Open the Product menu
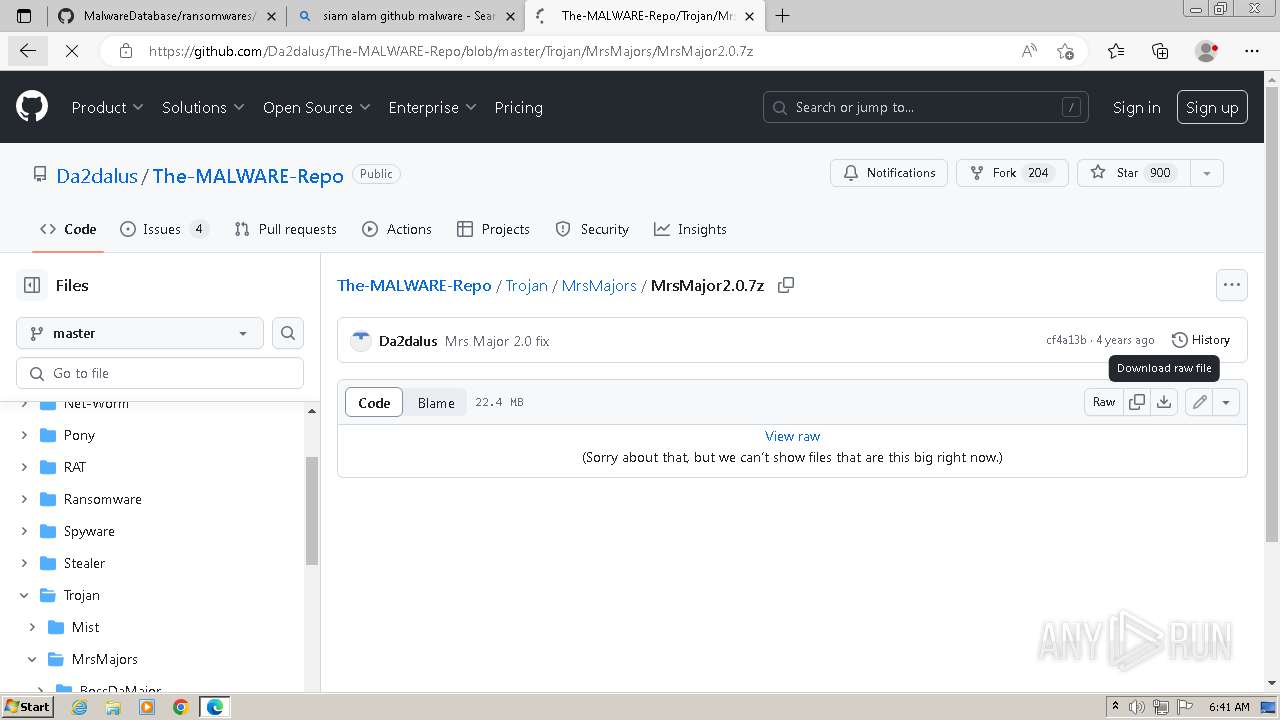 coord(108,107)
